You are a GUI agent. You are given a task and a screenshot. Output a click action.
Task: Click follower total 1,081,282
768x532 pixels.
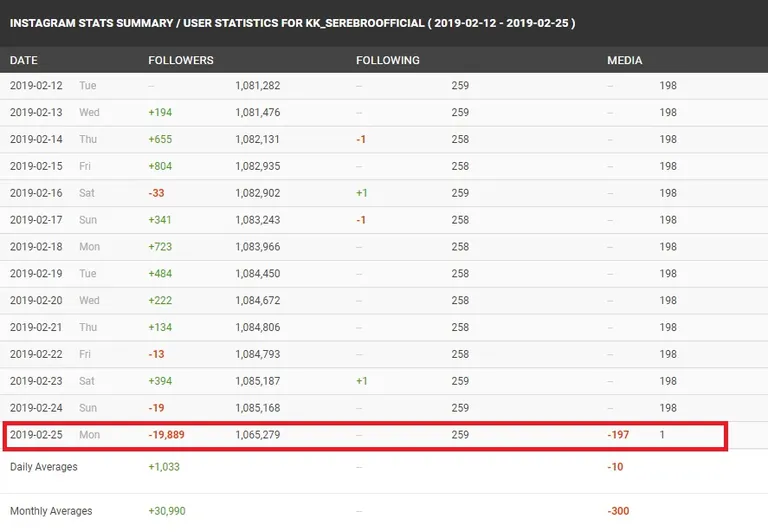(258, 86)
